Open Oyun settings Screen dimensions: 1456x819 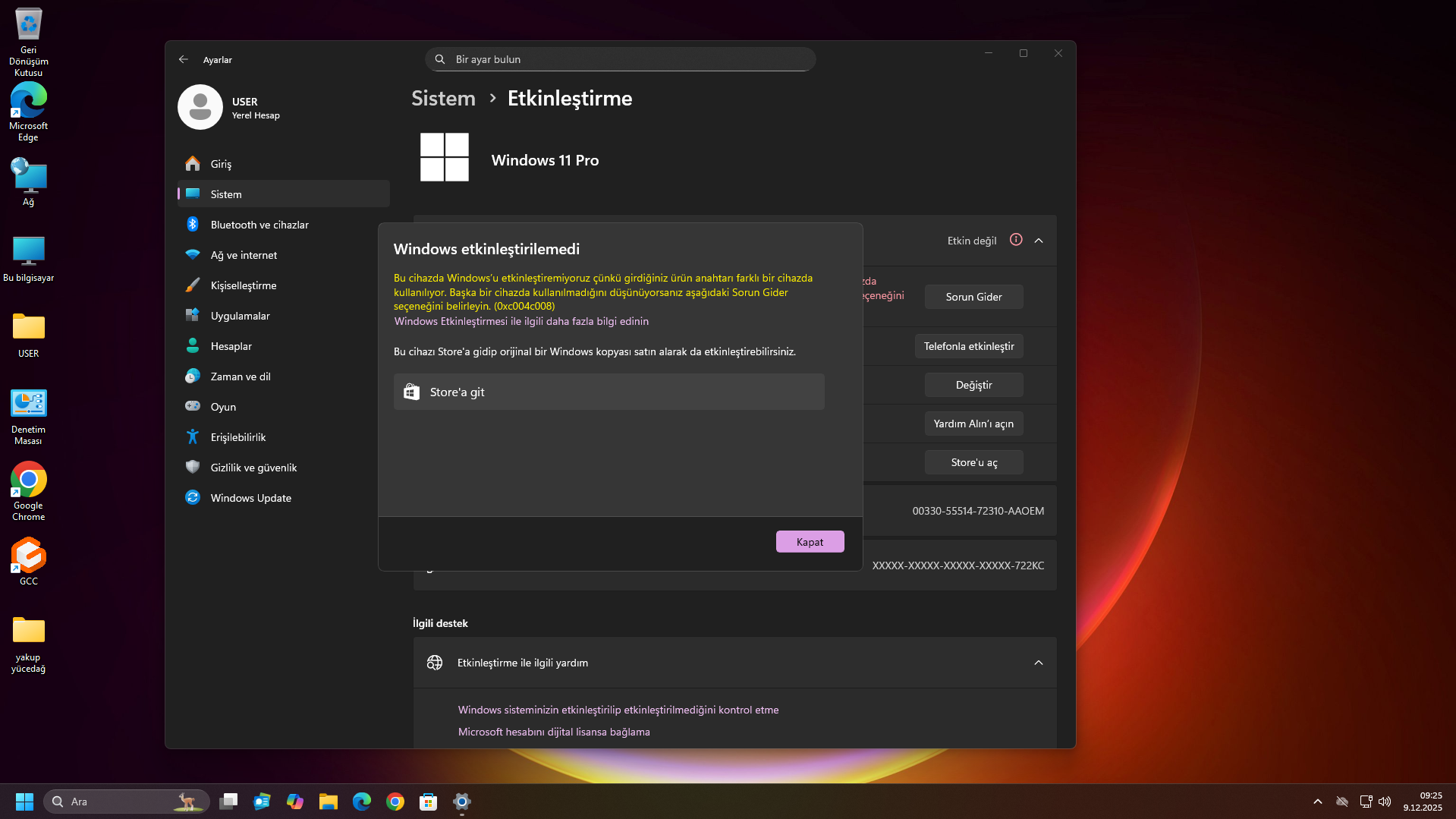click(x=284, y=407)
